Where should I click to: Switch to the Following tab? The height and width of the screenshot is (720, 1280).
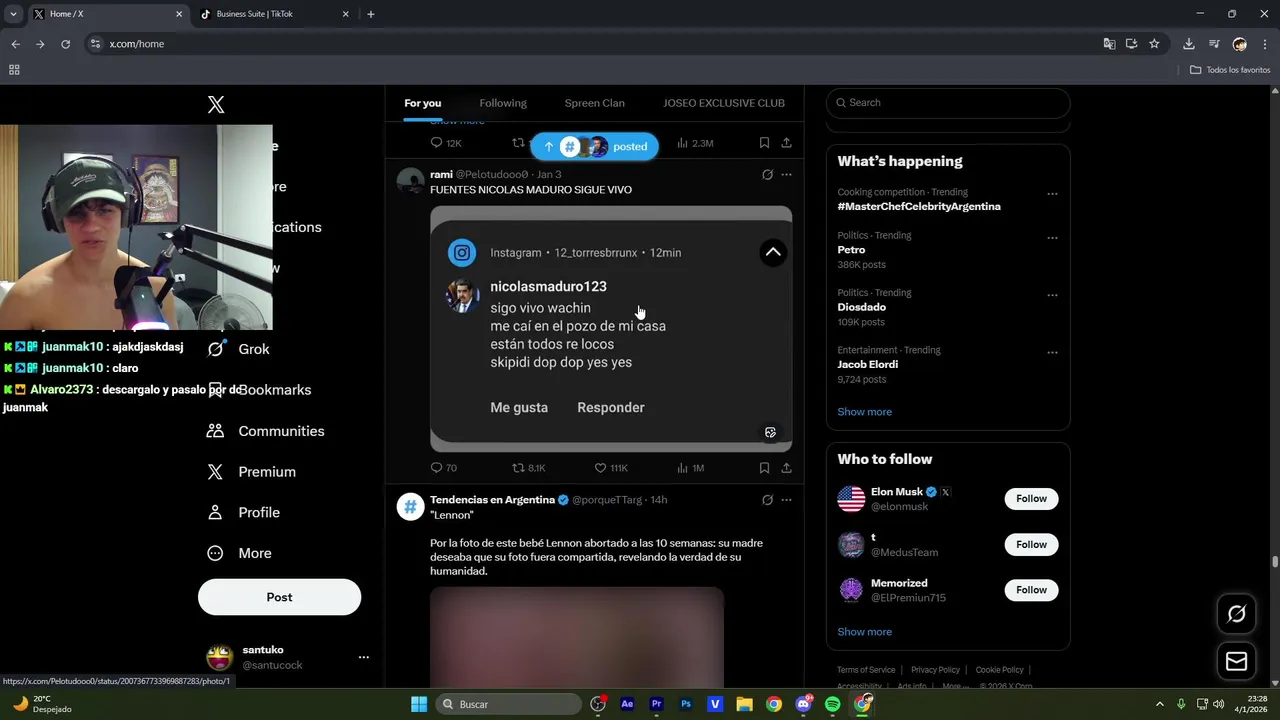503,103
